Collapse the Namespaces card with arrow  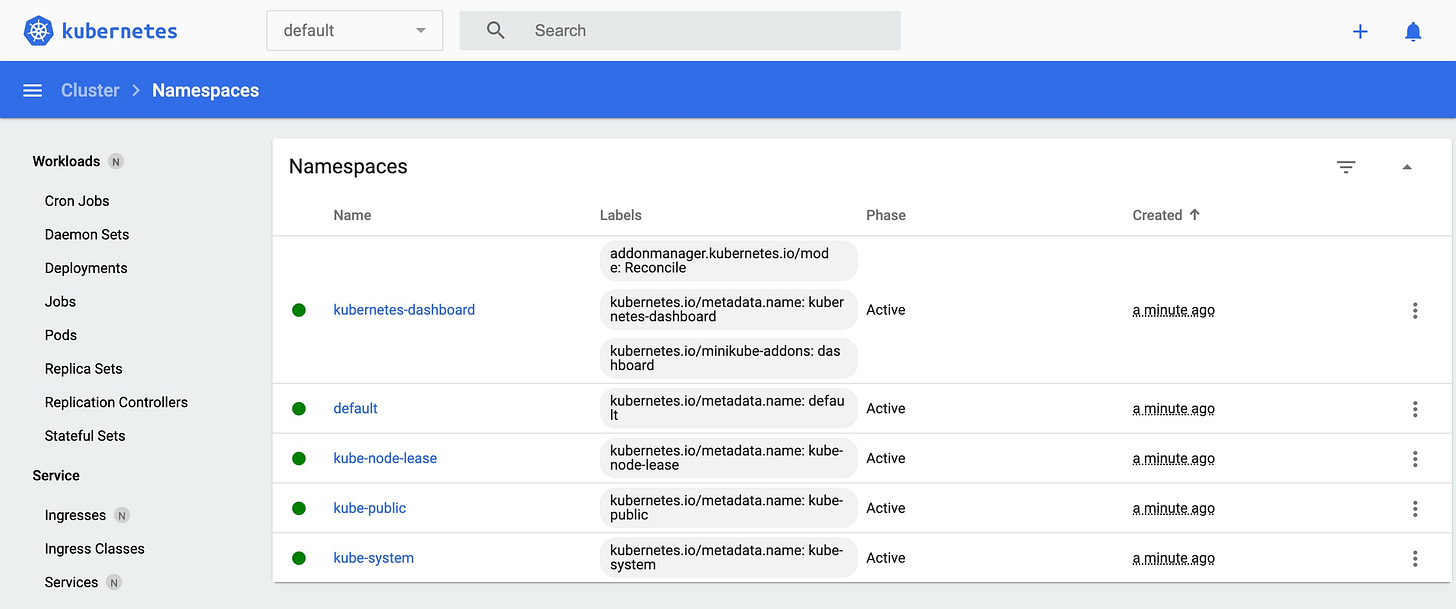point(1407,167)
